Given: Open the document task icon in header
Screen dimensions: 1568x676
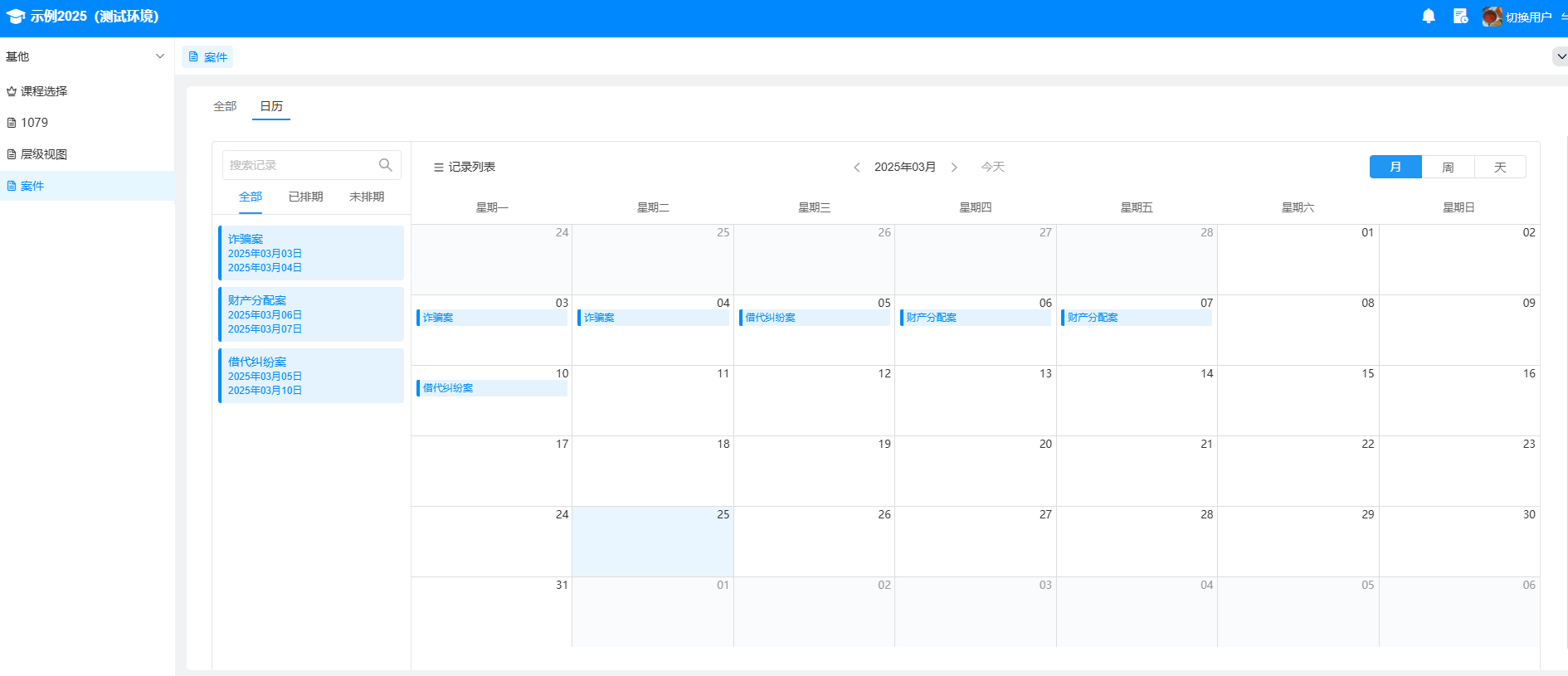Looking at the screenshot, I should tap(1460, 17).
